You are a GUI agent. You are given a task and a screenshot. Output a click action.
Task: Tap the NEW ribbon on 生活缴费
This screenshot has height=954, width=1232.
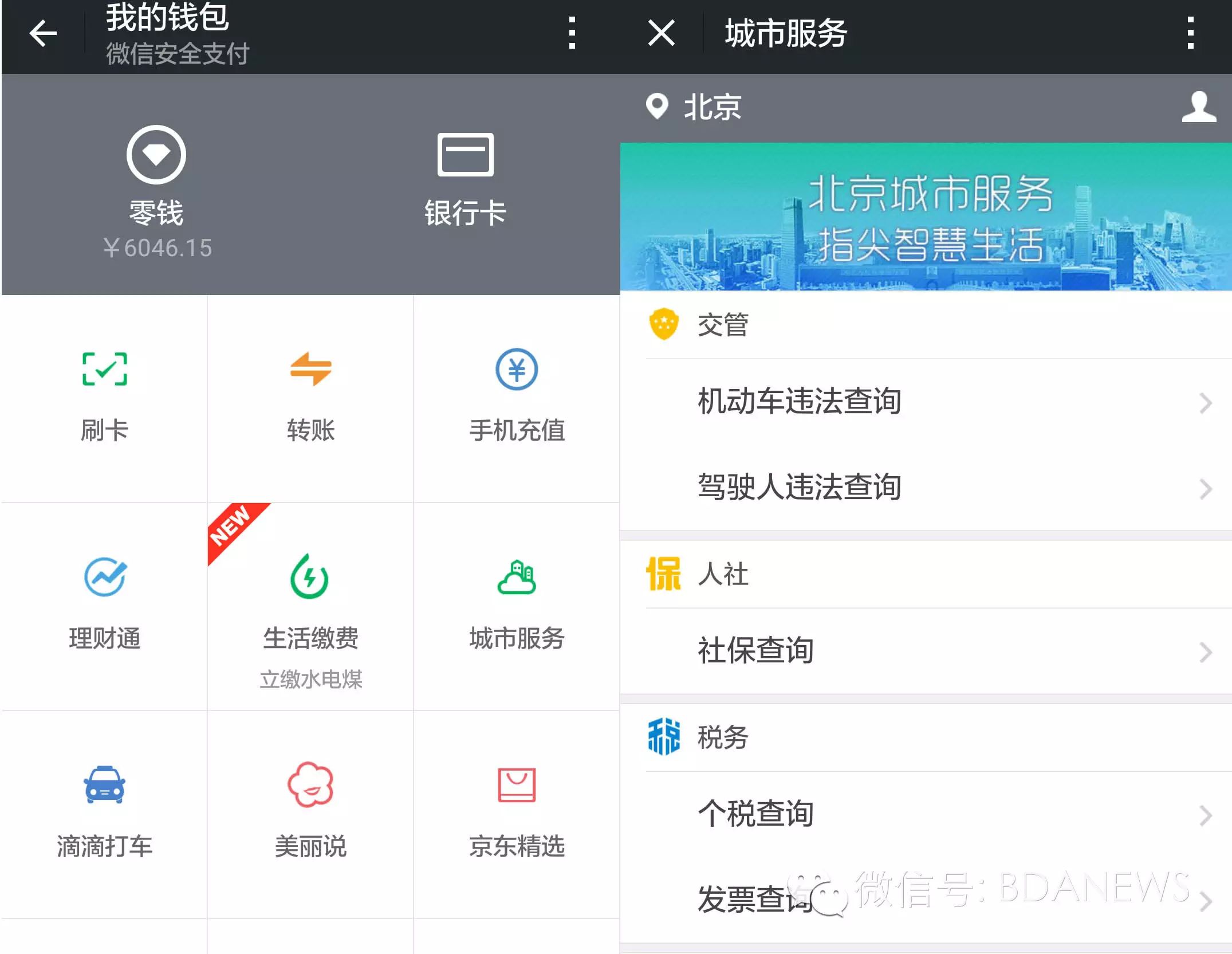click(x=232, y=527)
